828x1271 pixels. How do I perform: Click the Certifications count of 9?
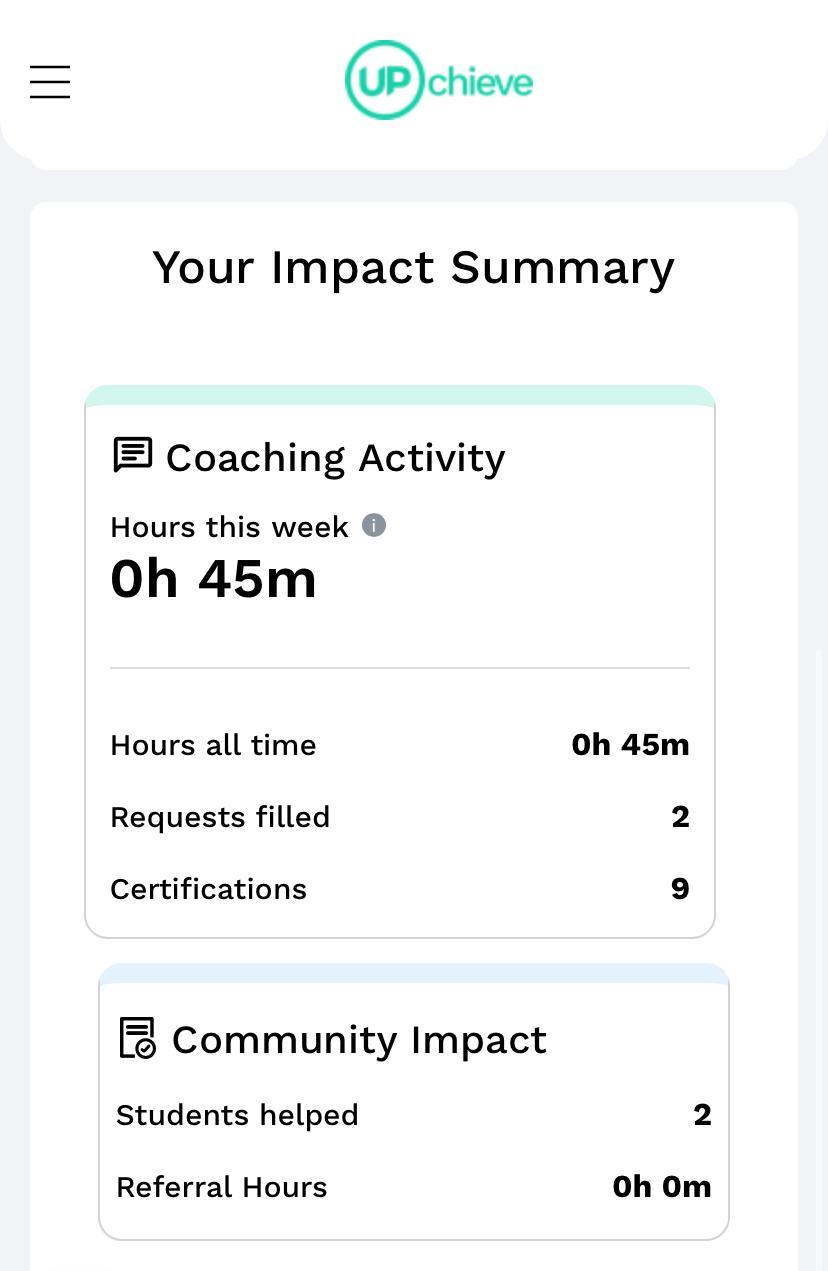click(680, 889)
